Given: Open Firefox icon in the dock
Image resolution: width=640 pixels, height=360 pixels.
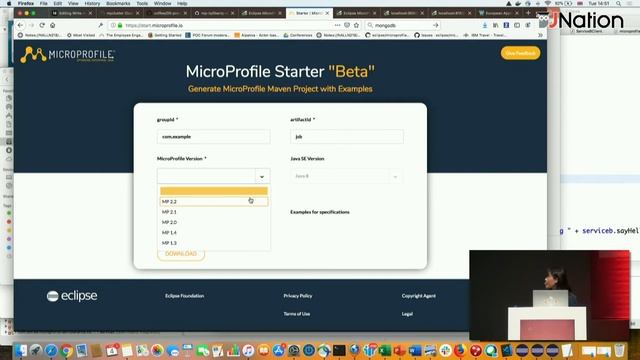Looking at the screenshot, I should (x=460, y=350).
